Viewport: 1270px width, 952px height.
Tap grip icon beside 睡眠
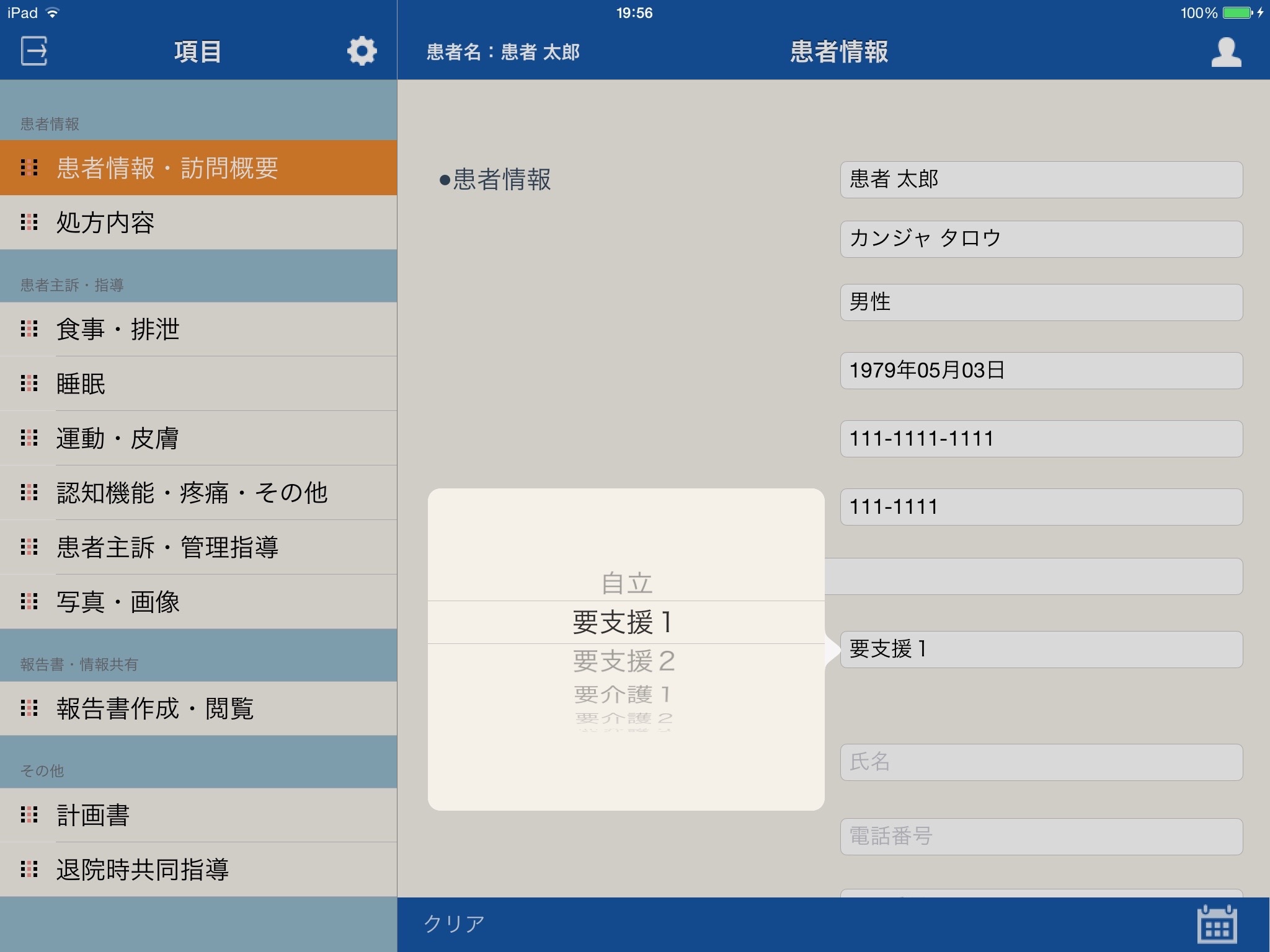29,383
